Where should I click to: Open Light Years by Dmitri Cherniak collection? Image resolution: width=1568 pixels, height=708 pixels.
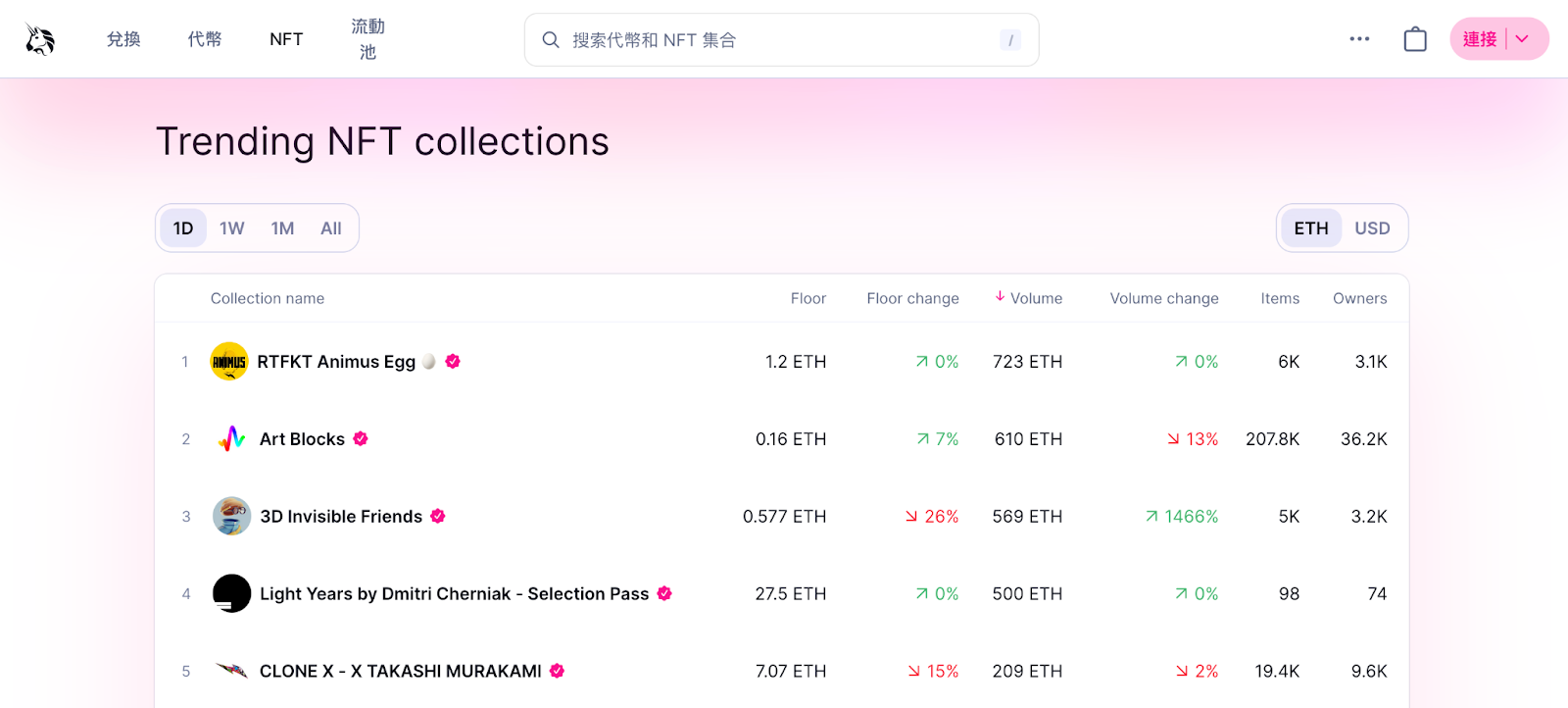(454, 594)
